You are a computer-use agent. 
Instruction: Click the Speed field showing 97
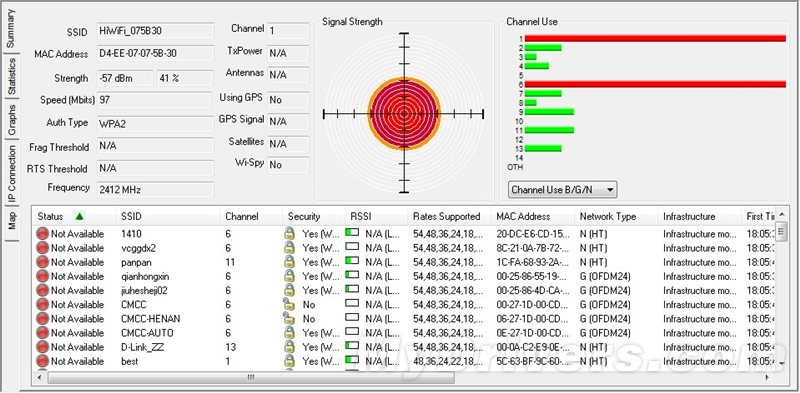tap(154, 100)
